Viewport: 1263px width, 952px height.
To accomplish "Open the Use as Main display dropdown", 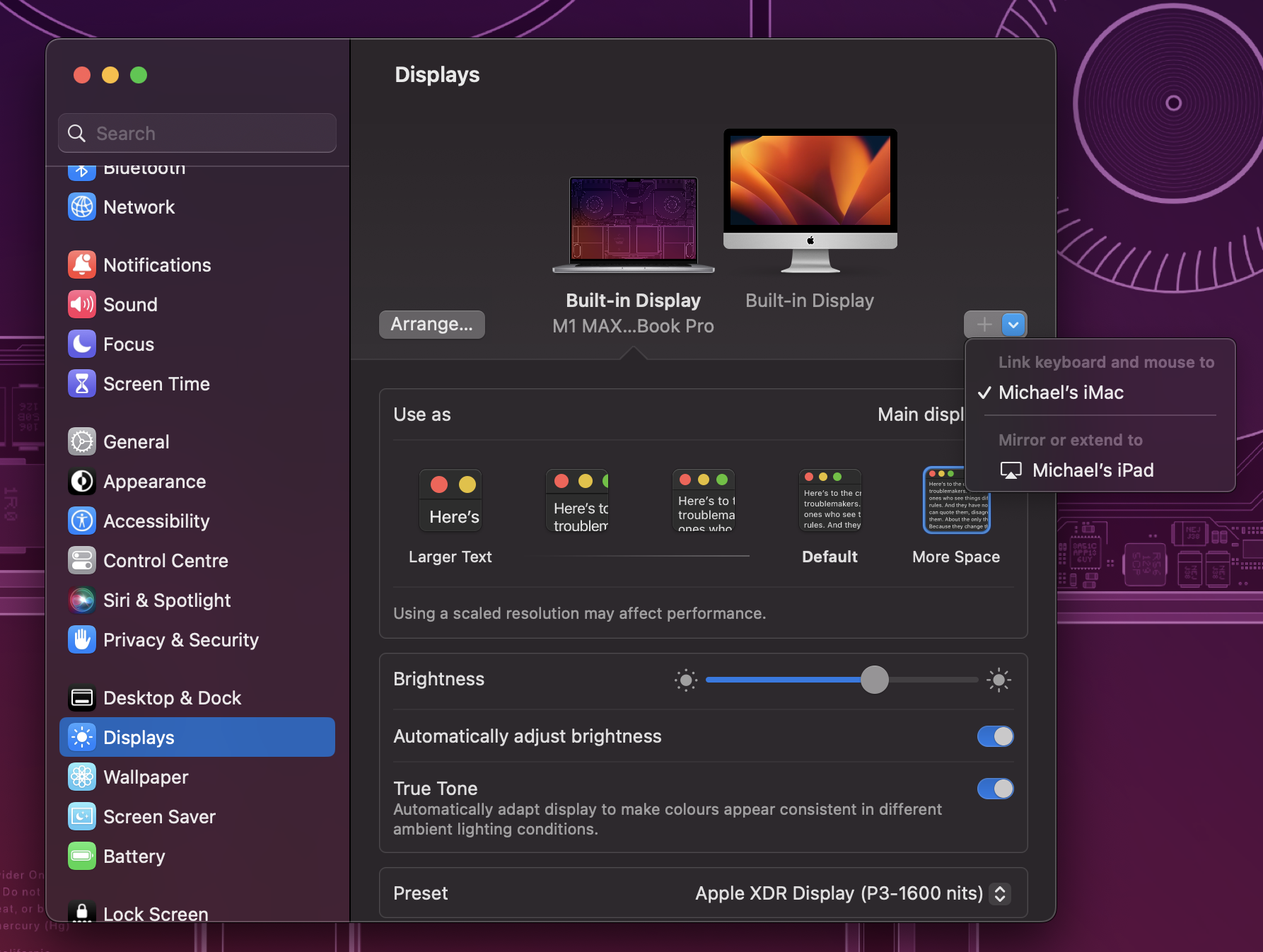I will (x=921, y=414).
